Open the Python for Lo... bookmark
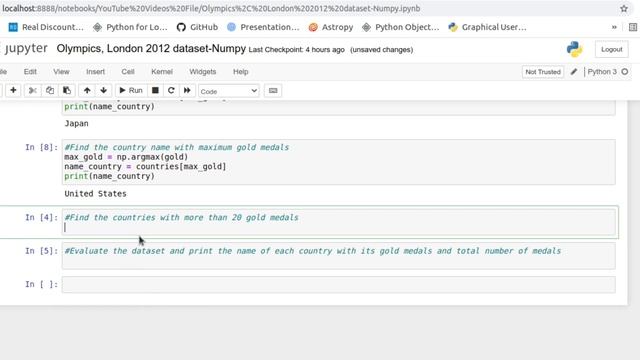This screenshot has width=640, height=360. coord(130,27)
